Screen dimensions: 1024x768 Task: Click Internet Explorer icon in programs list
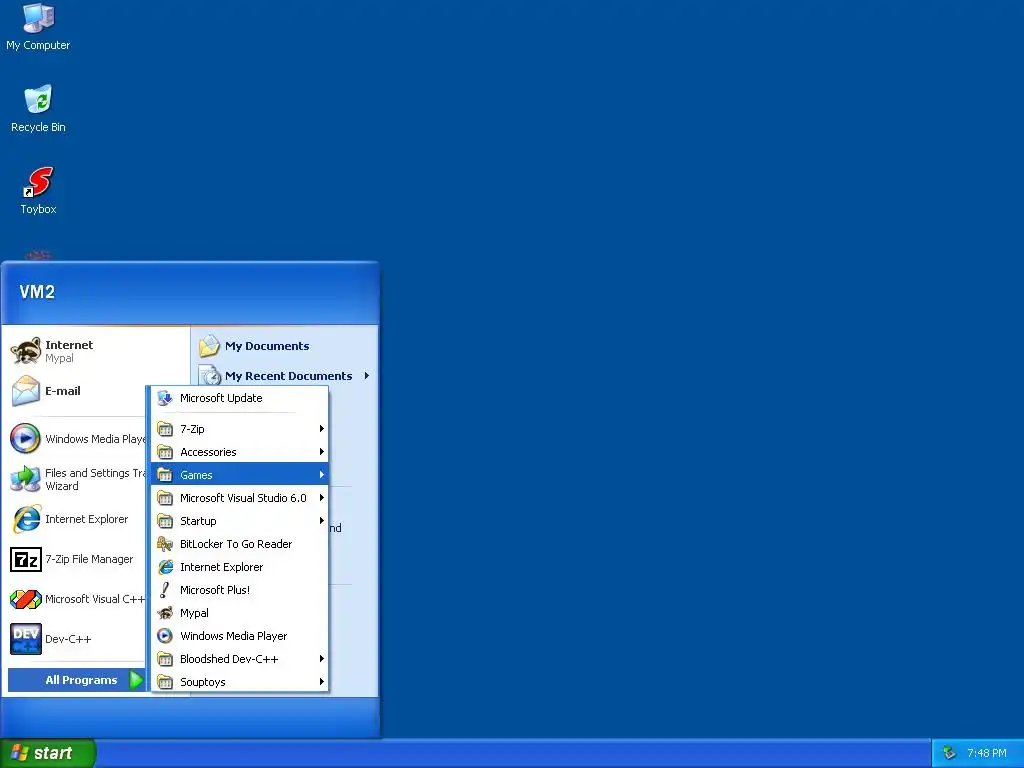point(165,567)
